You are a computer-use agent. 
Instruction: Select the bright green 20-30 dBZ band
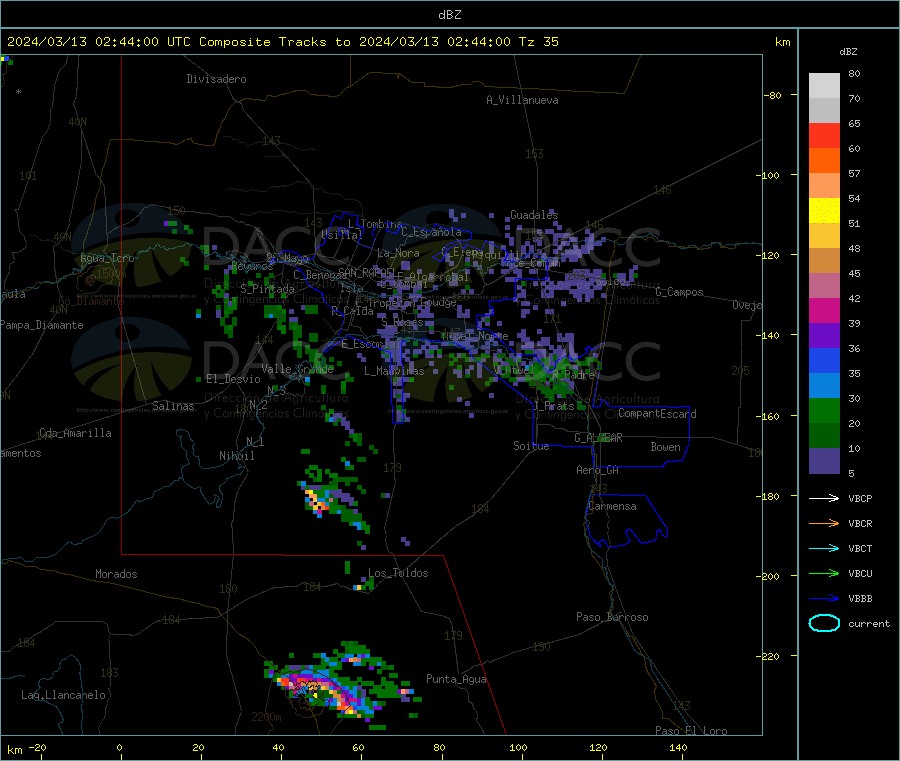tap(824, 410)
